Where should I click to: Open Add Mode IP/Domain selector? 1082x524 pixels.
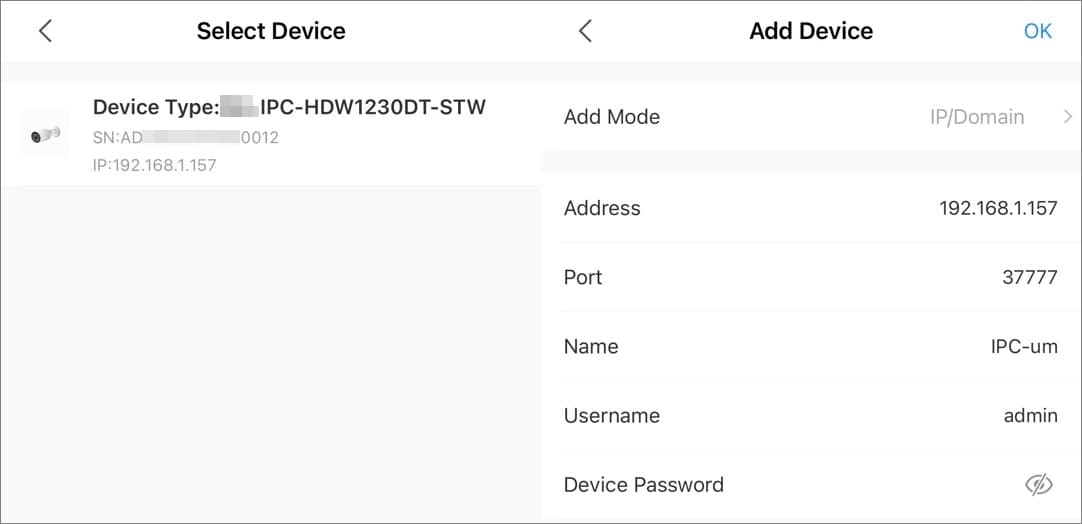click(812, 117)
